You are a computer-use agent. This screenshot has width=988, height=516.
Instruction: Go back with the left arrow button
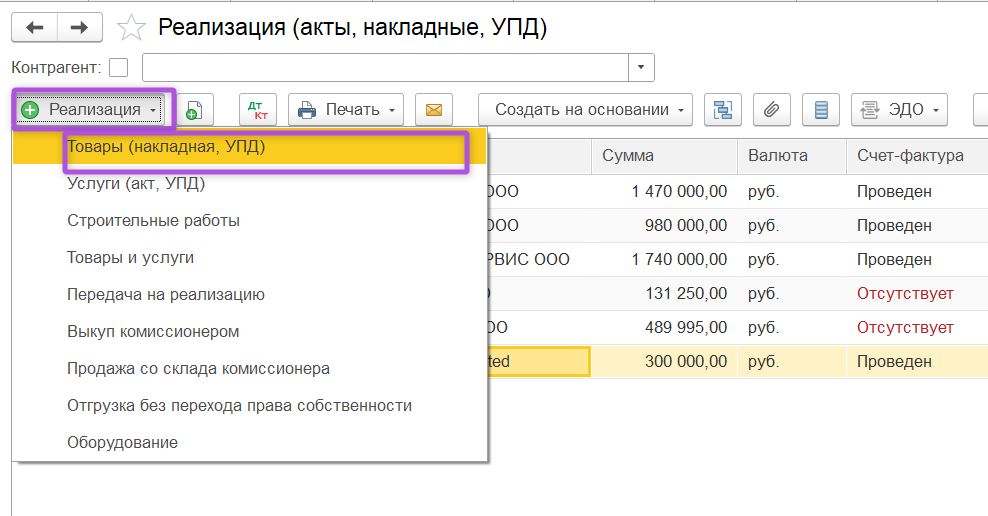(x=35, y=28)
